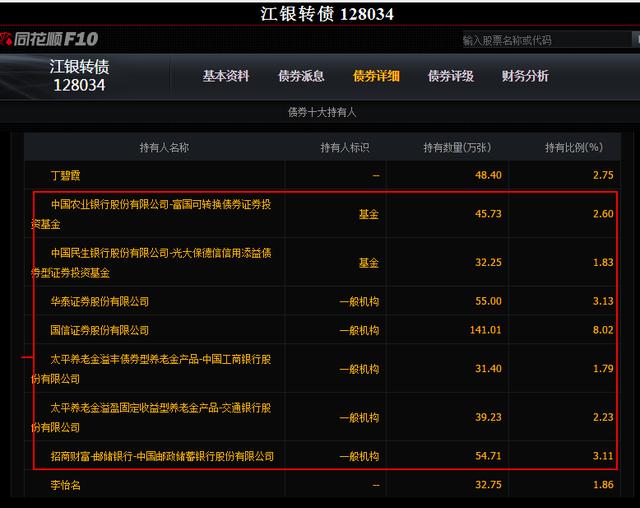The height and width of the screenshot is (508, 640).
Task: Click 一般机构 label in the 招商财富 row
Action: [x=359, y=456]
